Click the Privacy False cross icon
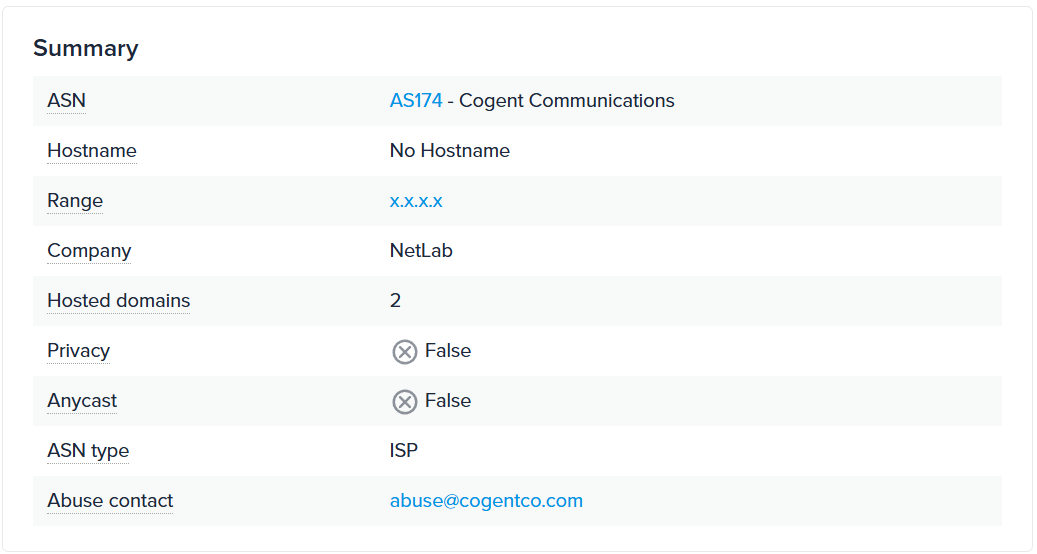Image resolution: width=1037 pixels, height=554 pixels. (404, 352)
